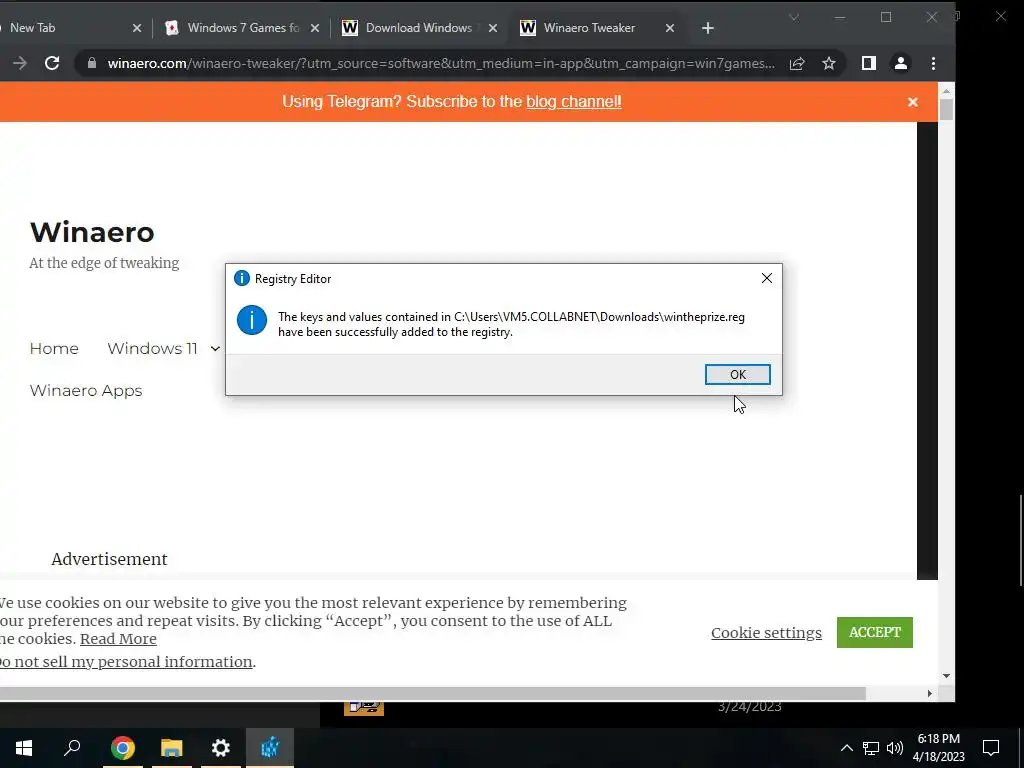Click OK in Registry Editor dialog
The width and height of the screenshot is (1024, 768).
pos(737,374)
